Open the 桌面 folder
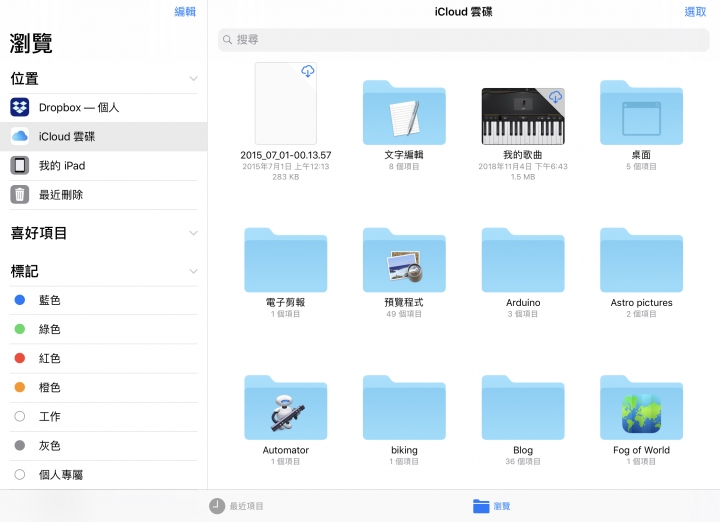 coord(641,112)
